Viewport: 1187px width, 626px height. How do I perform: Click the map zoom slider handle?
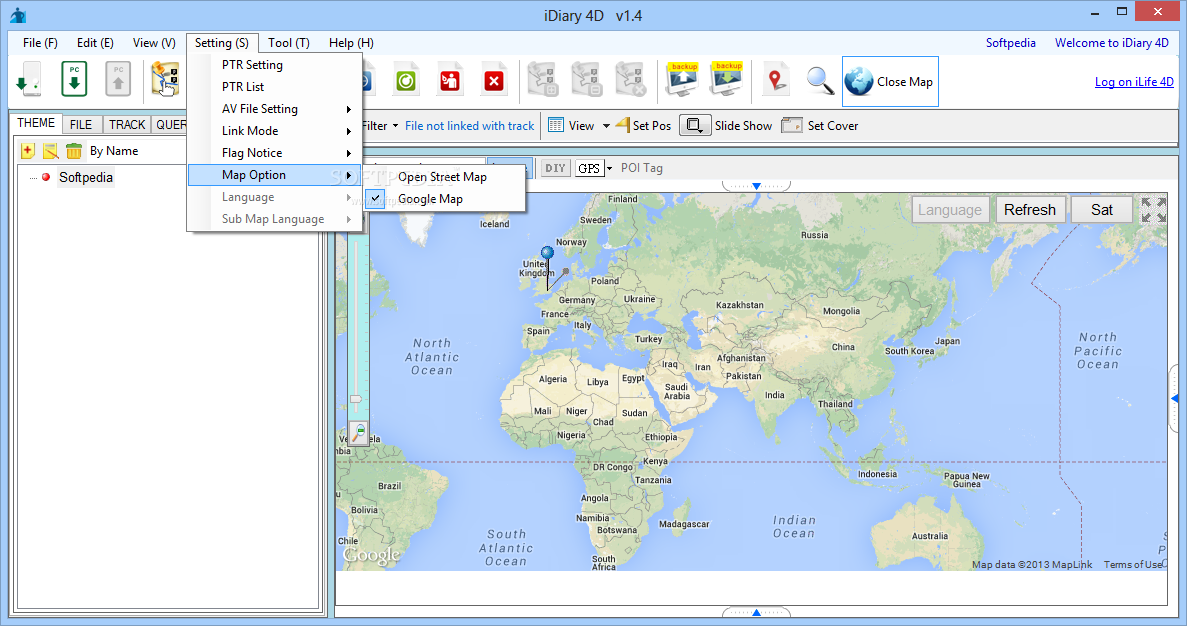(355, 398)
